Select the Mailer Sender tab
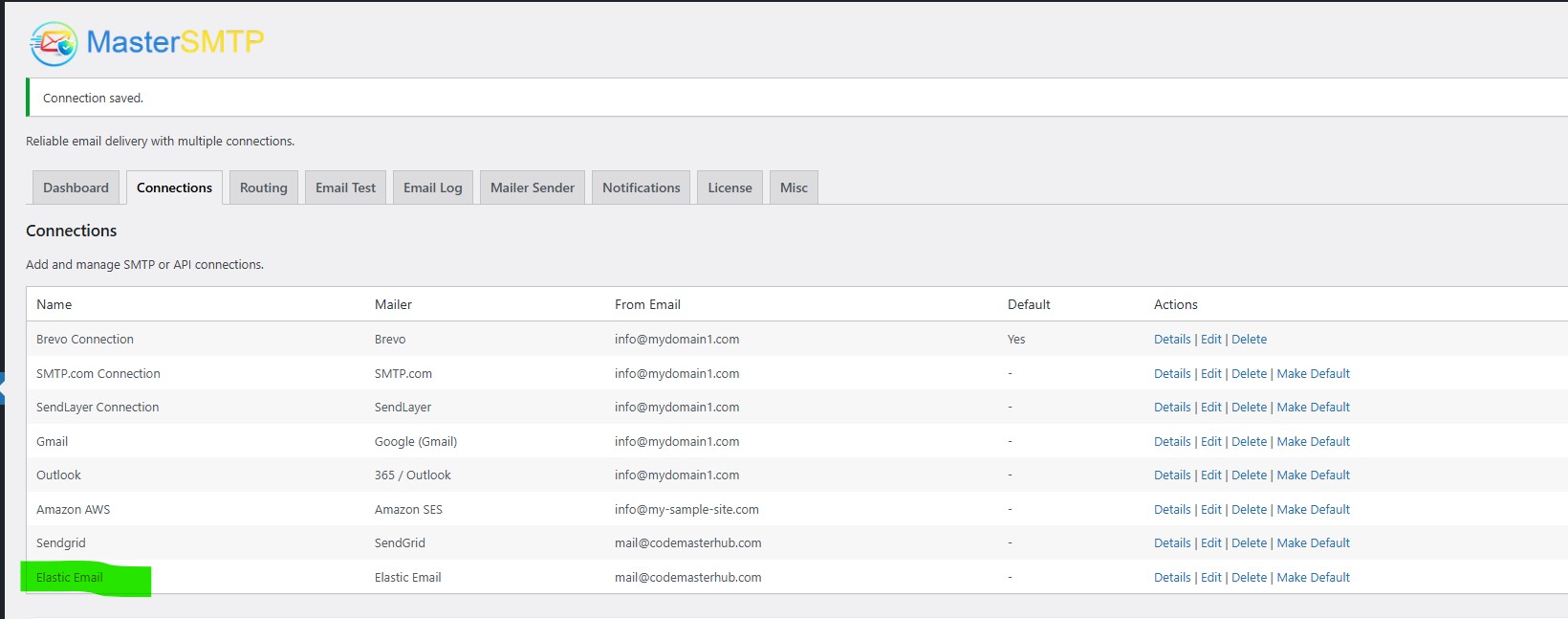The image size is (1568, 619). [532, 188]
